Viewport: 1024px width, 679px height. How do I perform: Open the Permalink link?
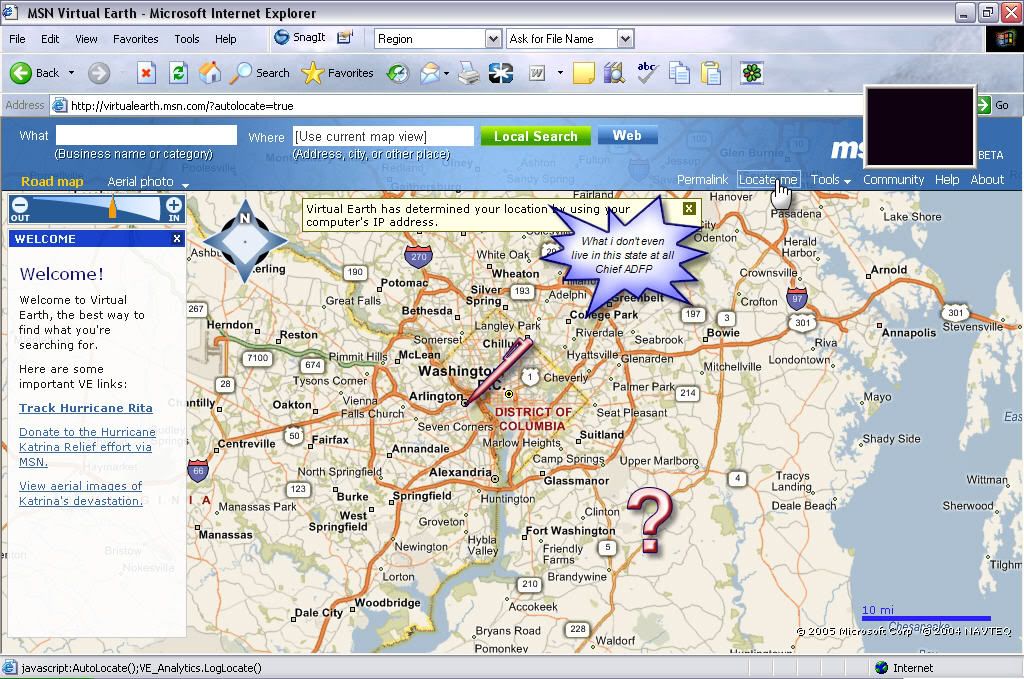pyautogui.click(x=702, y=180)
